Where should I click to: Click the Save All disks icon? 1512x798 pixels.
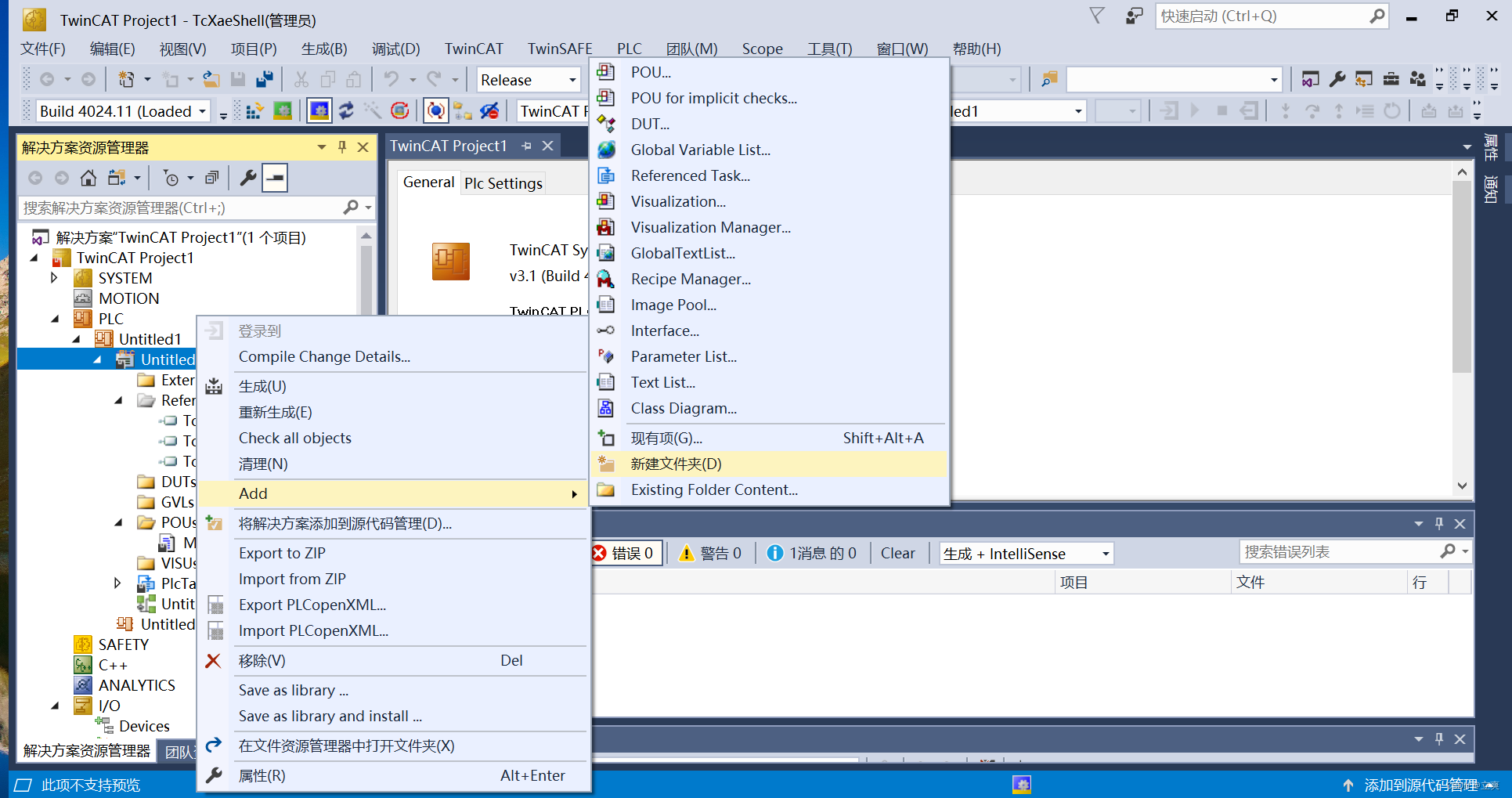pos(265,79)
